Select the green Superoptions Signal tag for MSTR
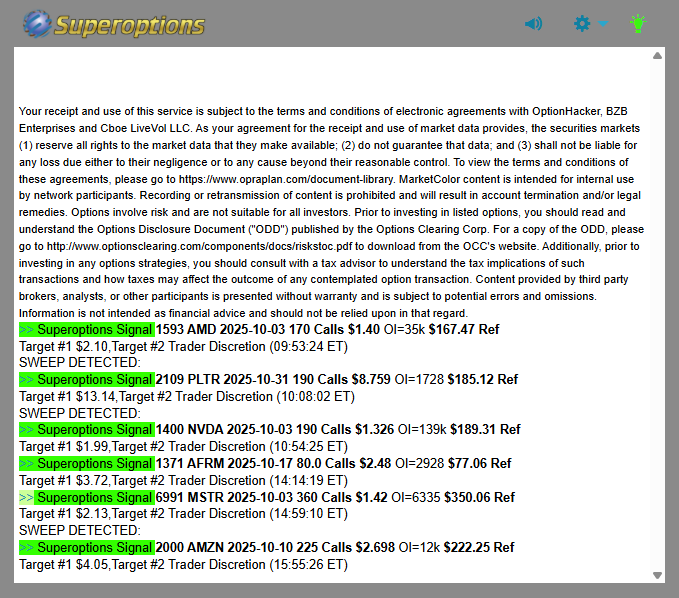This screenshot has height=598, width=679. 87,497
